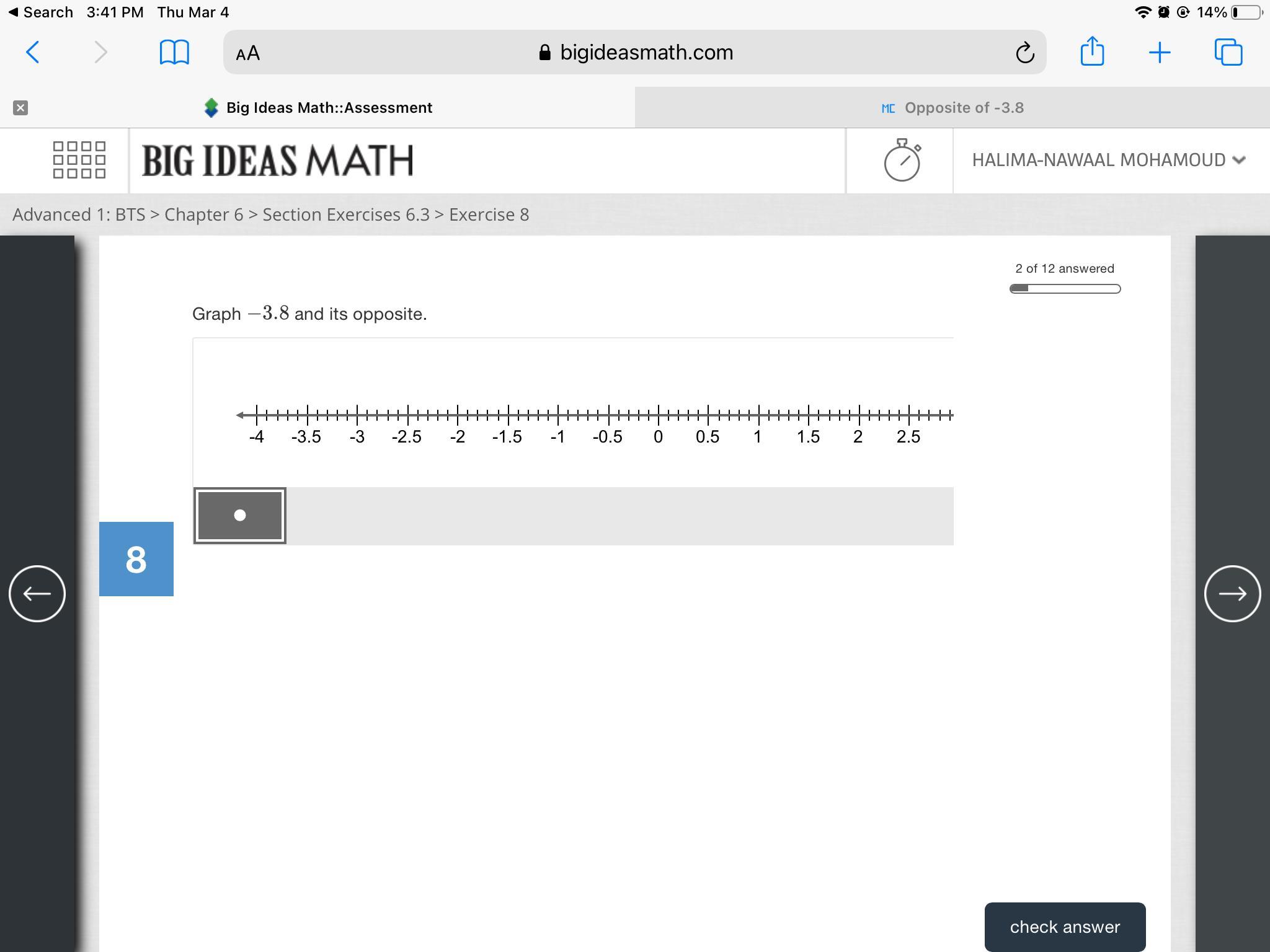Tap Safari back arrow button
The height and width of the screenshot is (952, 1270).
33,53
